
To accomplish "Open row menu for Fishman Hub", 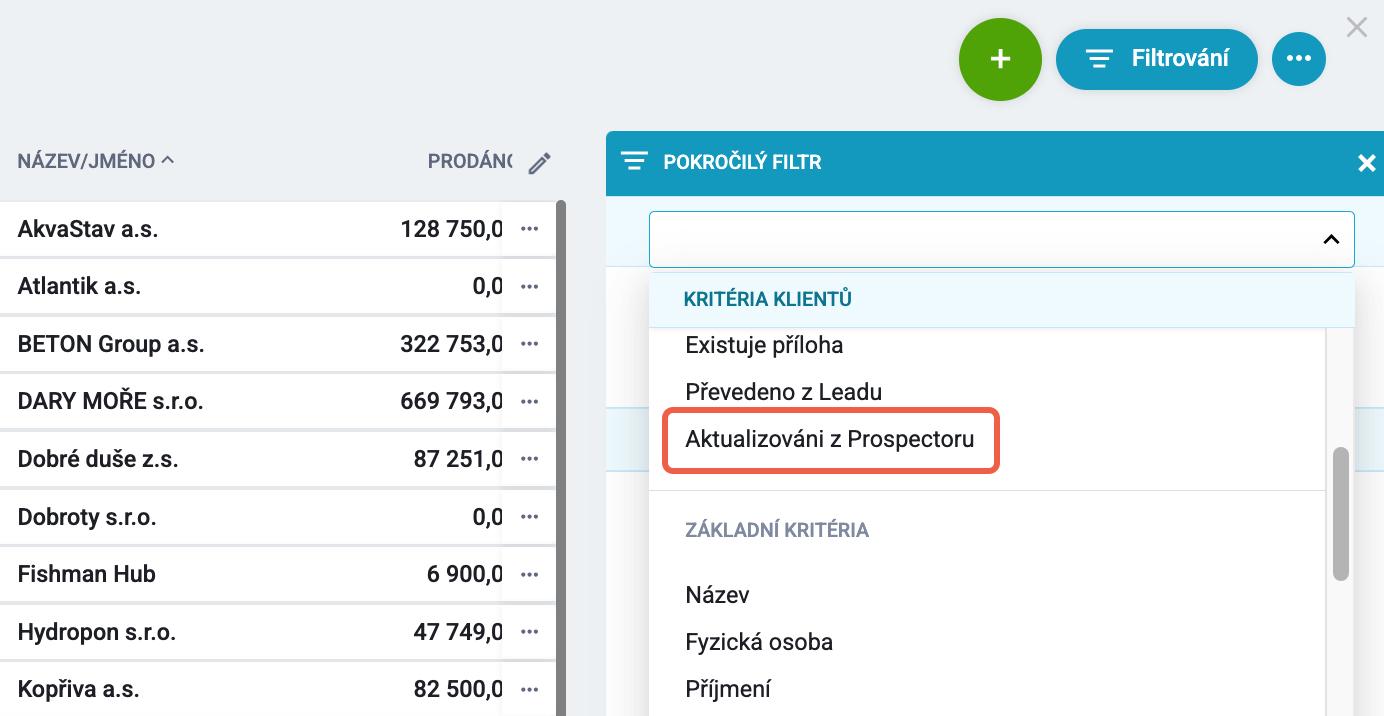I will [530, 574].
